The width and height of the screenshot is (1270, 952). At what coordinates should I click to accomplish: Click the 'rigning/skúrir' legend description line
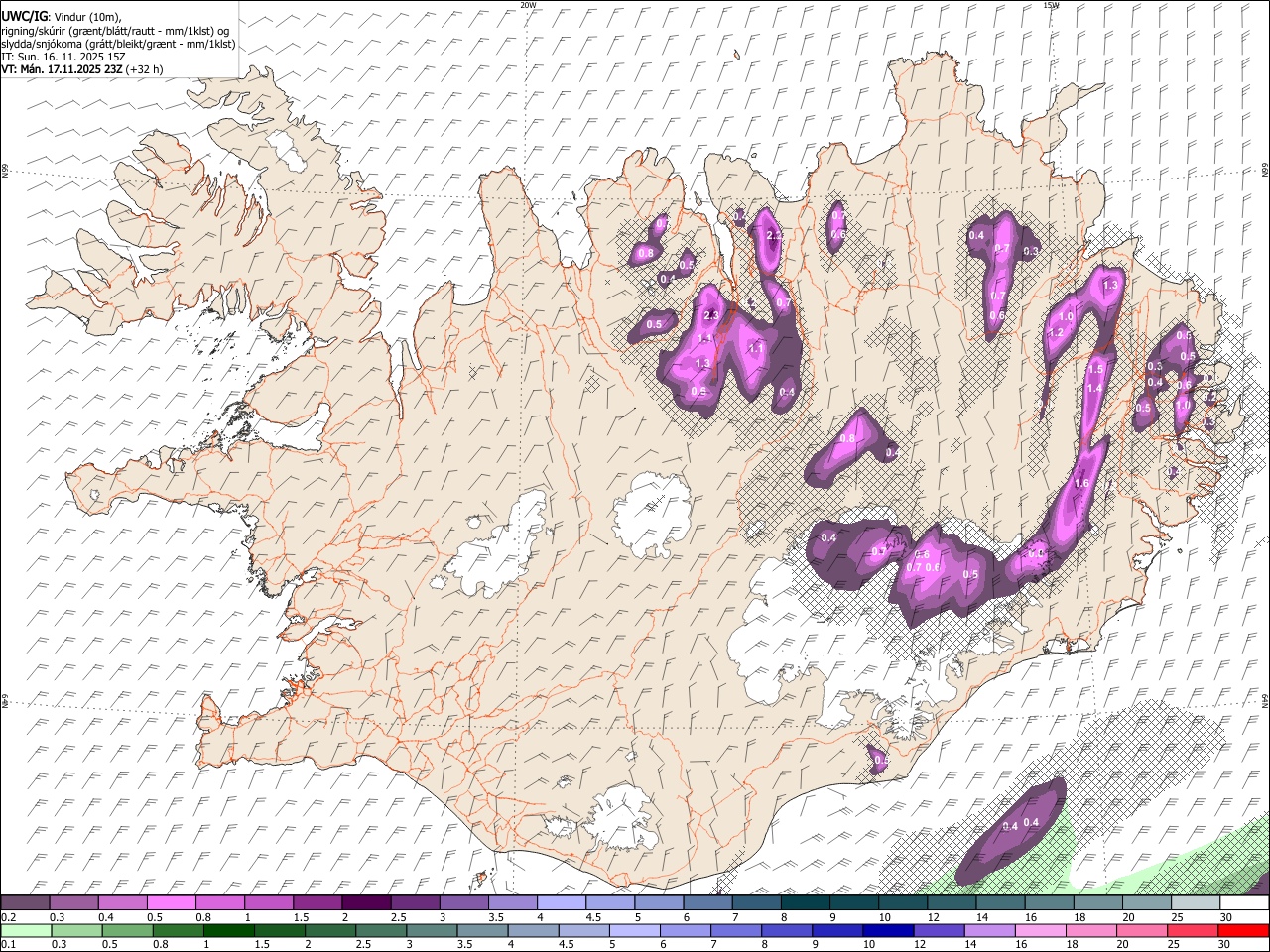click(x=114, y=30)
